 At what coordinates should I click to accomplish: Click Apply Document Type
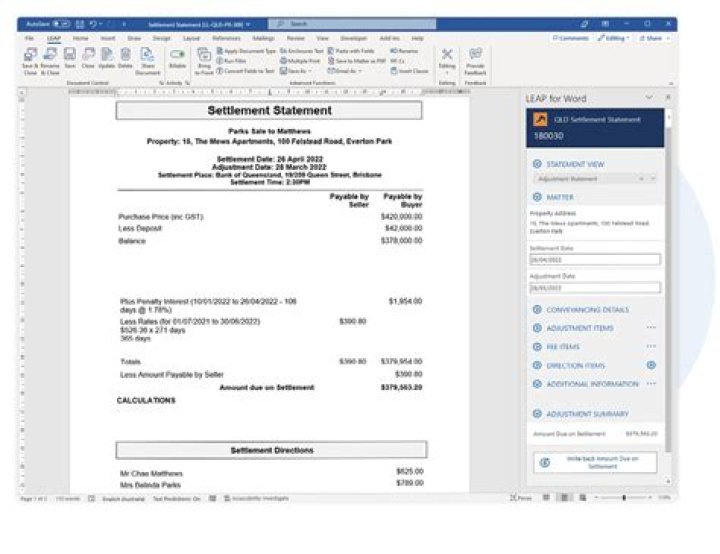click(x=246, y=51)
